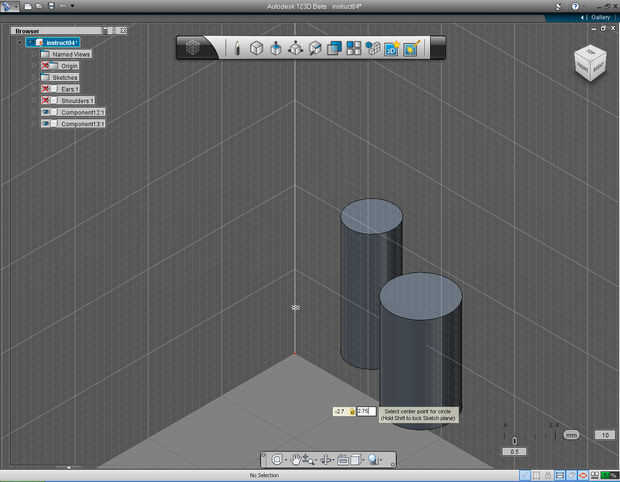This screenshot has height=482, width=620.
Task: Collapse the root node tree arrow
Action: [x=20, y=42]
